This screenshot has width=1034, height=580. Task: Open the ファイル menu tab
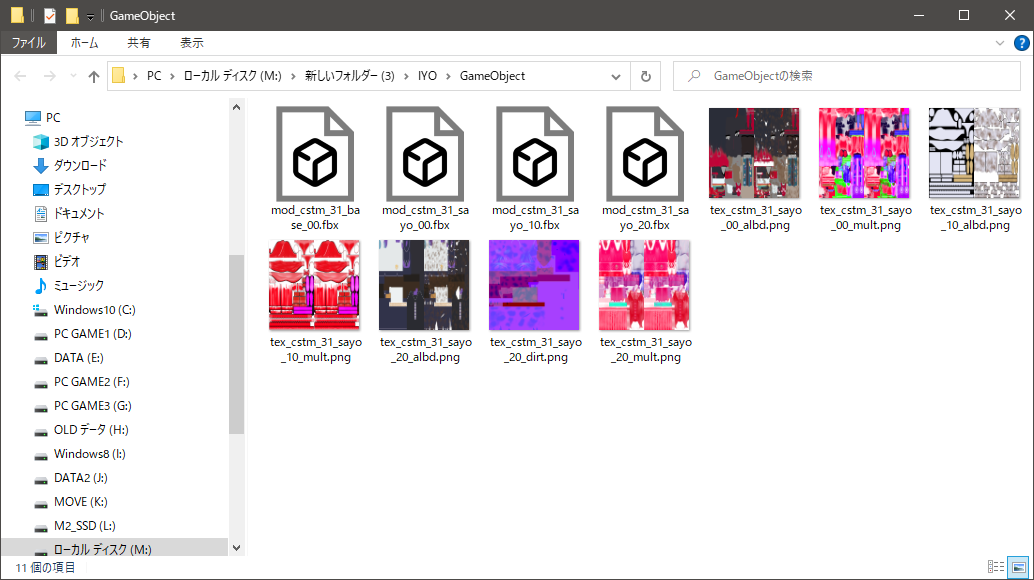29,43
